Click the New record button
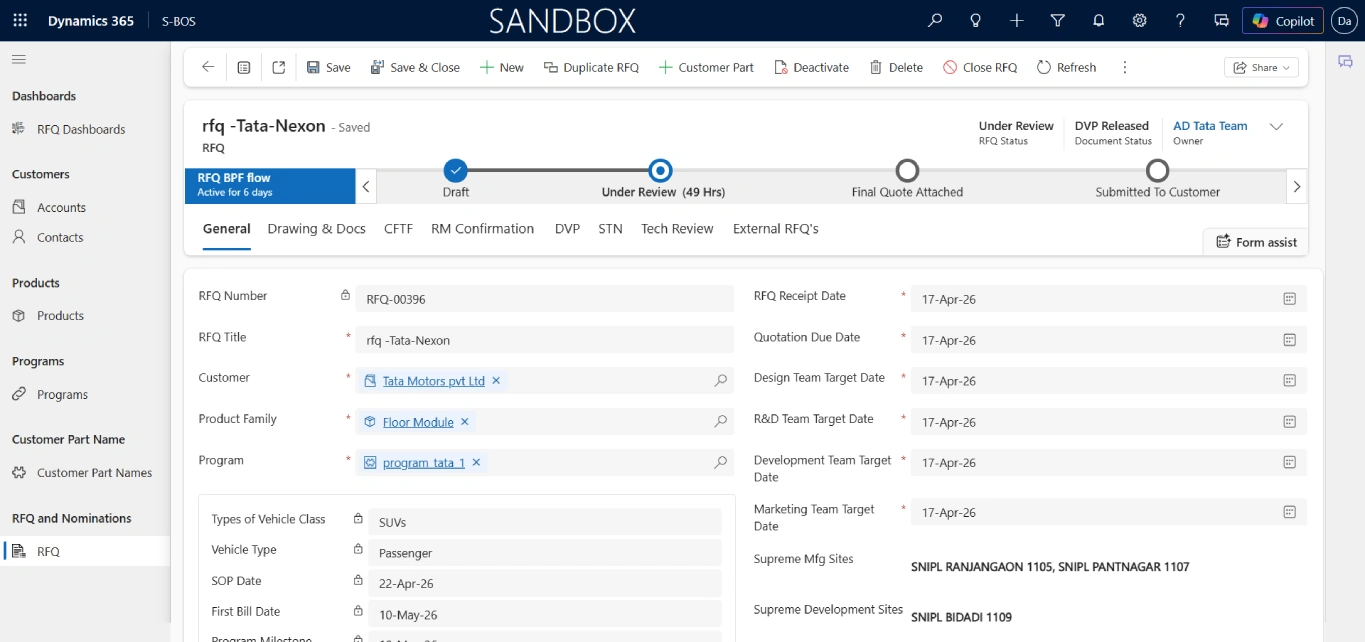This screenshot has width=1365, height=642. 501,67
